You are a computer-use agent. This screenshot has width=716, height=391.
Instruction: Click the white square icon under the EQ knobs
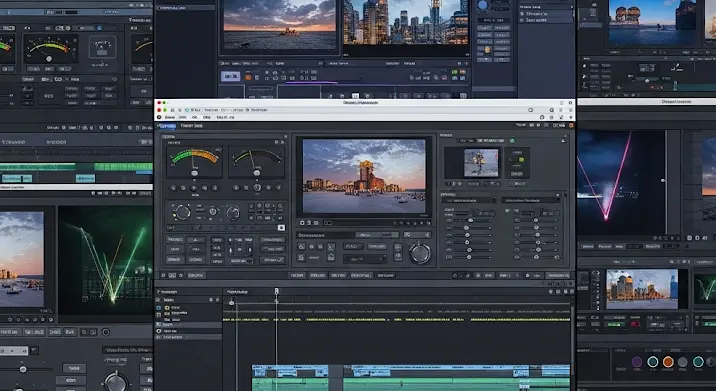point(281,227)
